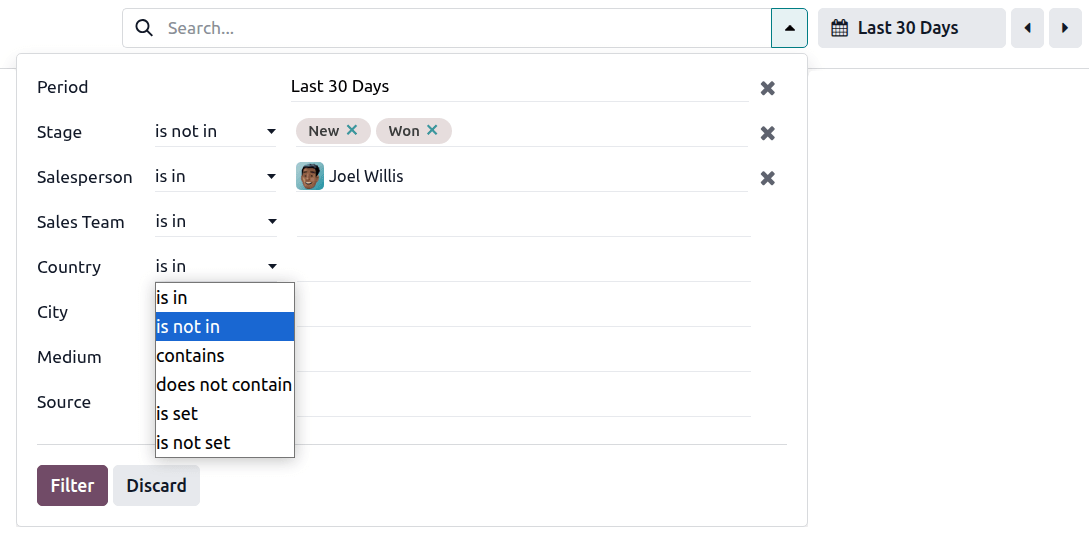This screenshot has height=543, width=1089.
Task: Collapse the search options panel toggle
Action: (789, 28)
